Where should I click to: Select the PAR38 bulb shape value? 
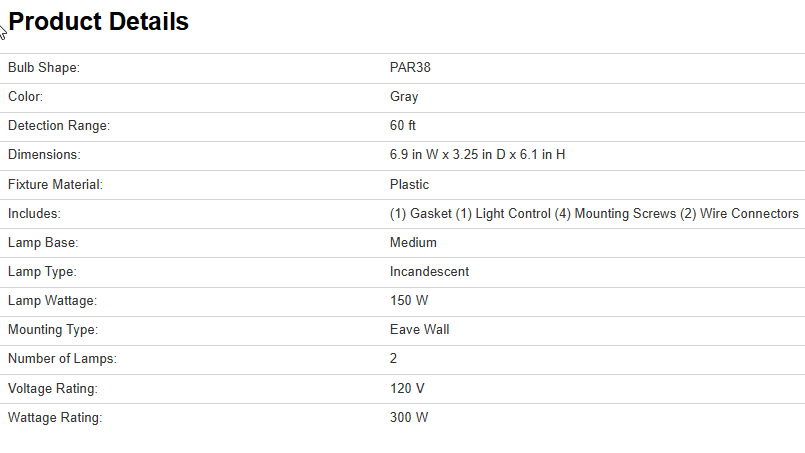tap(410, 68)
